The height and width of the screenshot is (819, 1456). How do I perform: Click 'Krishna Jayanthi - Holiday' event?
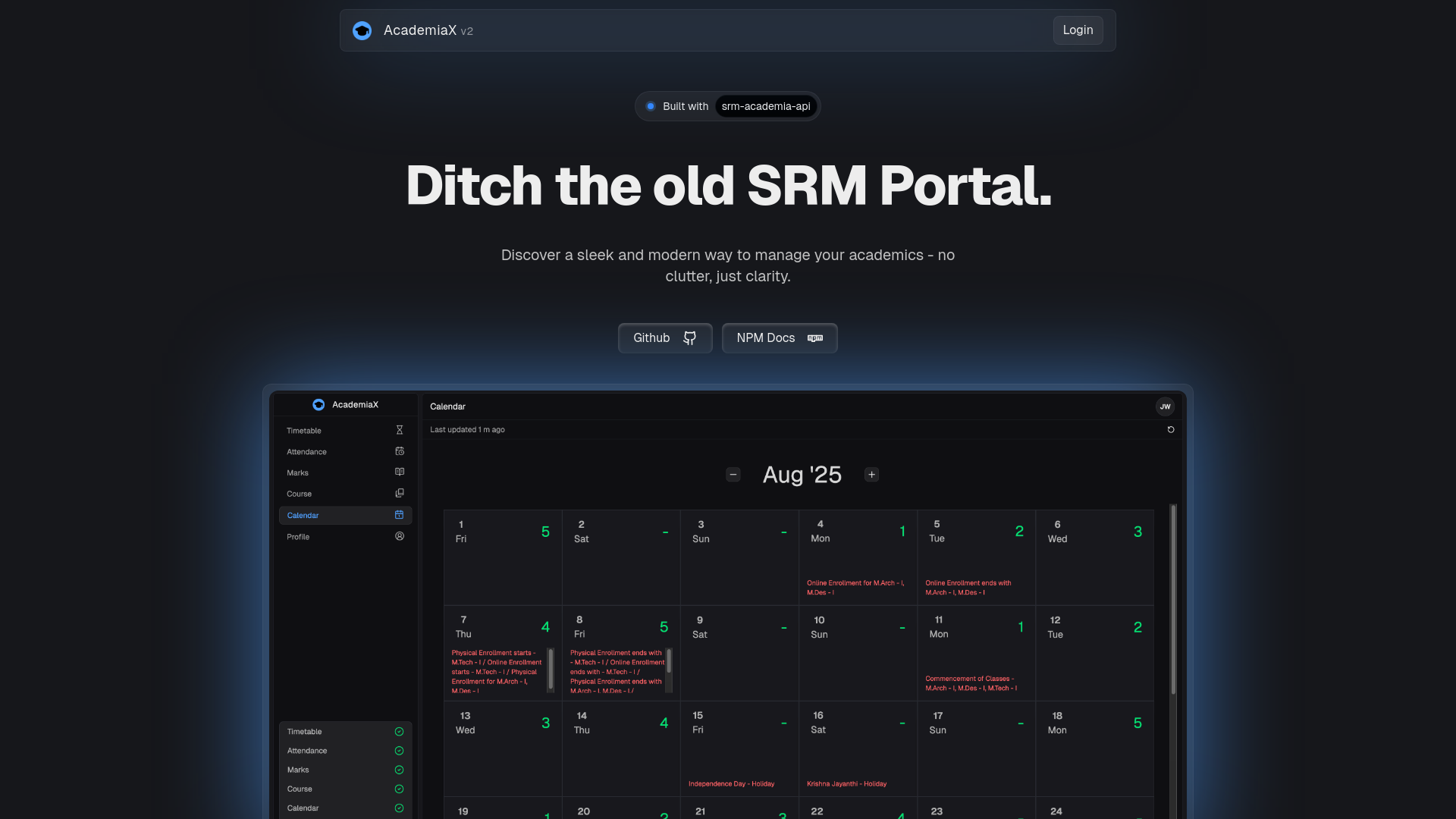click(847, 784)
